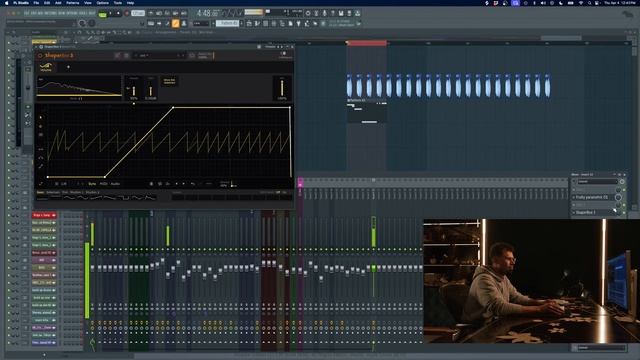Click the menu bar date and time
The width and height of the screenshot is (640, 360).
(619, 3)
